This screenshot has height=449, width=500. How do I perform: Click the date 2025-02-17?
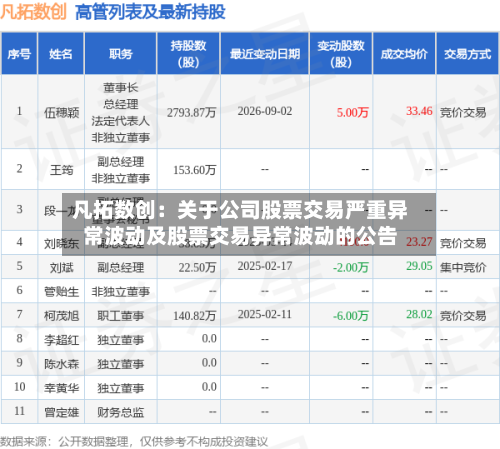[x=265, y=266]
